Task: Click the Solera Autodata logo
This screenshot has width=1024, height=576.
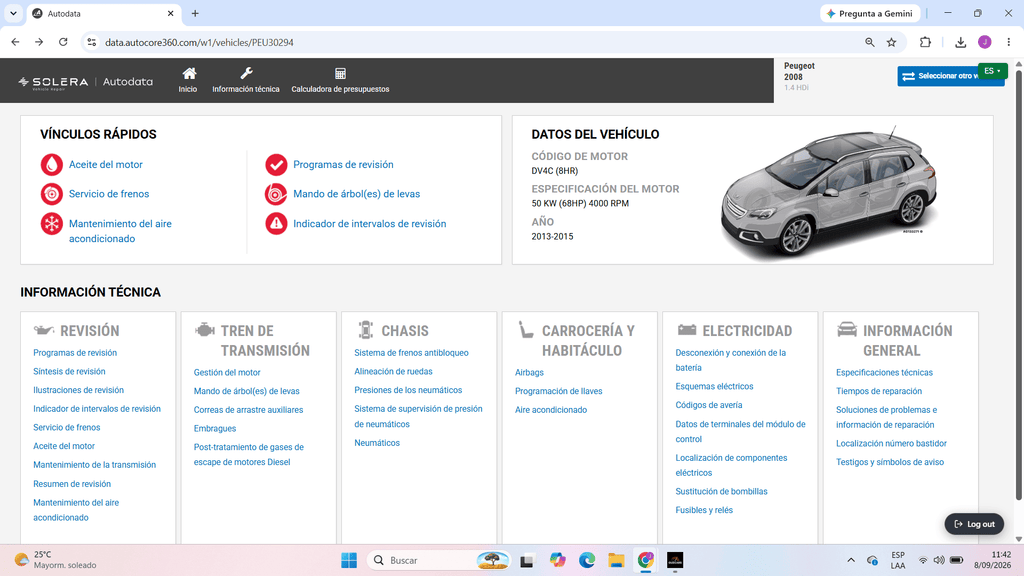Action: click(86, 82)
